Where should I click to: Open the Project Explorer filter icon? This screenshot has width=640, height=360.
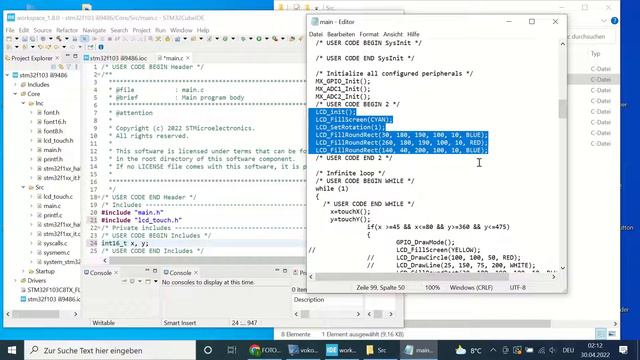68,67
